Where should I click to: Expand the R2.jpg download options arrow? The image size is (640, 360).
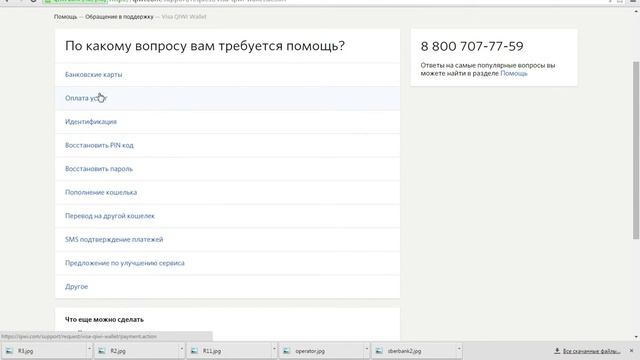pyautogui.click(x=182, y=349)
